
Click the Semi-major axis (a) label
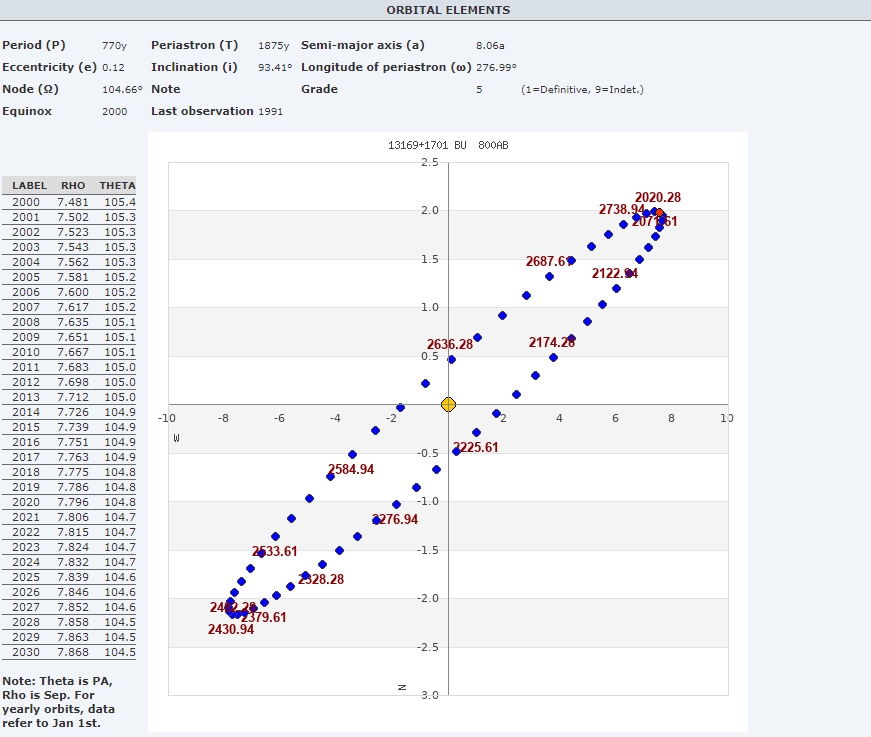click(x=362, y=45)
